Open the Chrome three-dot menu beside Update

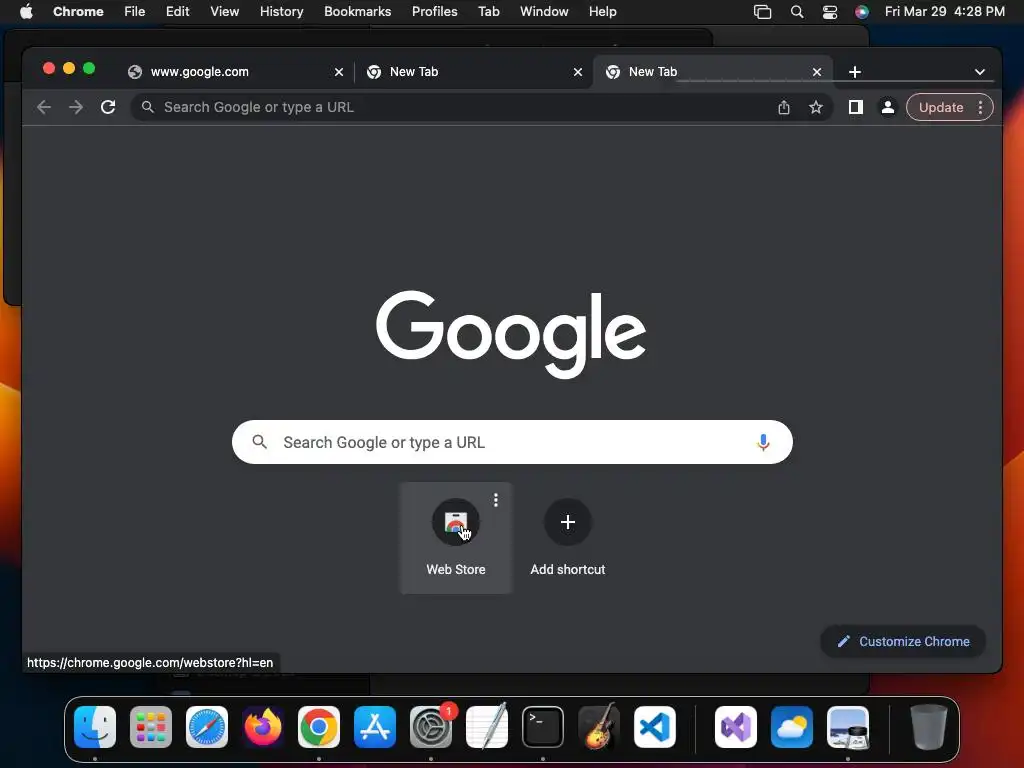click(980, 107)
